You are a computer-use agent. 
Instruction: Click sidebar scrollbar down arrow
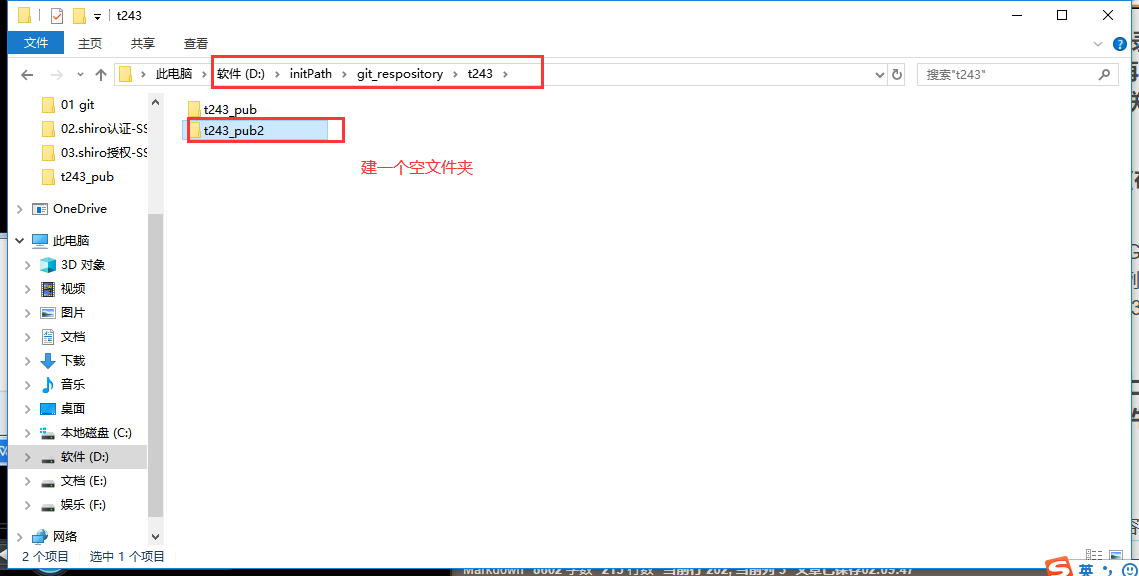pyautogui.click(x=155, y=537)
